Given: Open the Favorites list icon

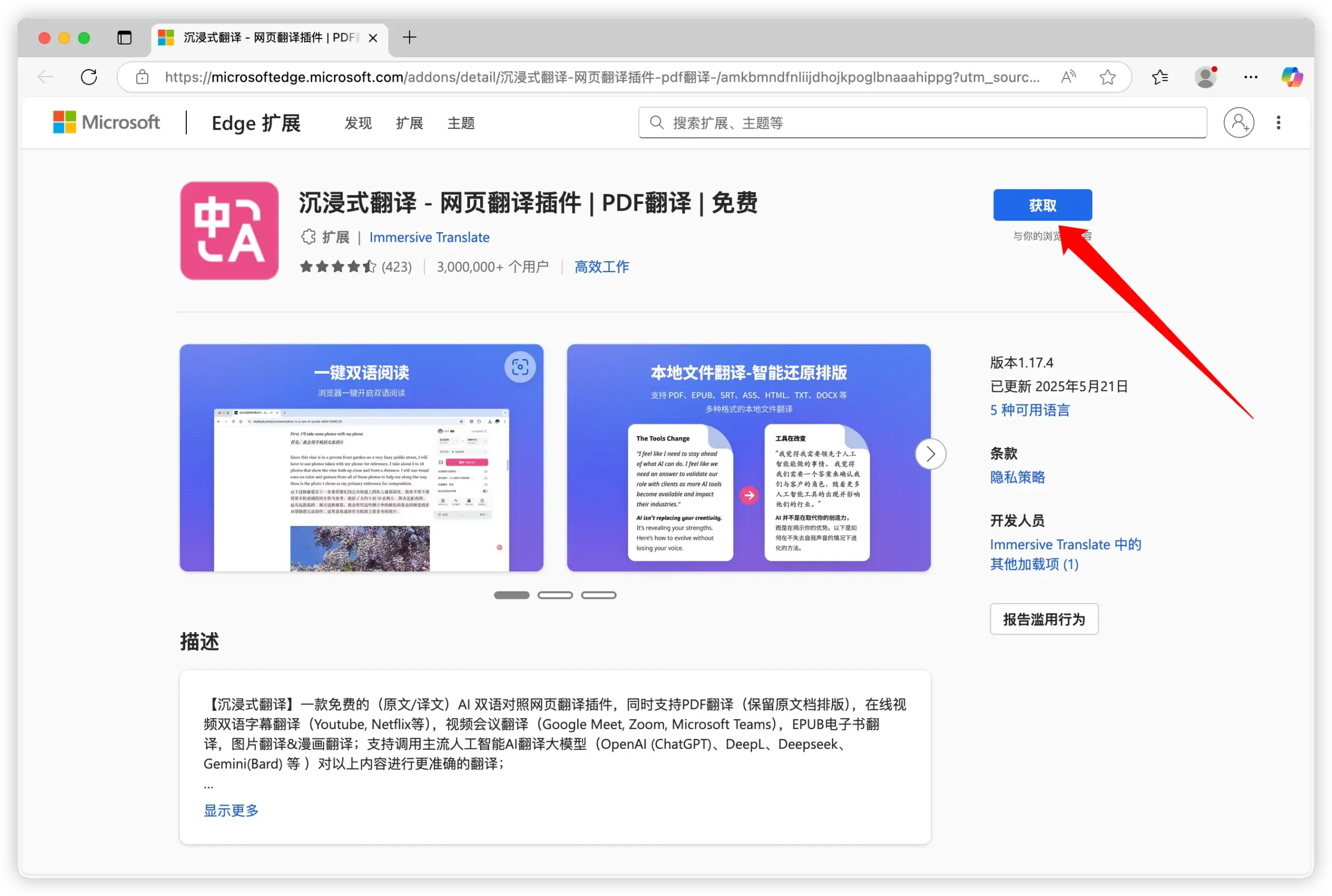Looking at the screenshot, I should [x=1160, y=77].
